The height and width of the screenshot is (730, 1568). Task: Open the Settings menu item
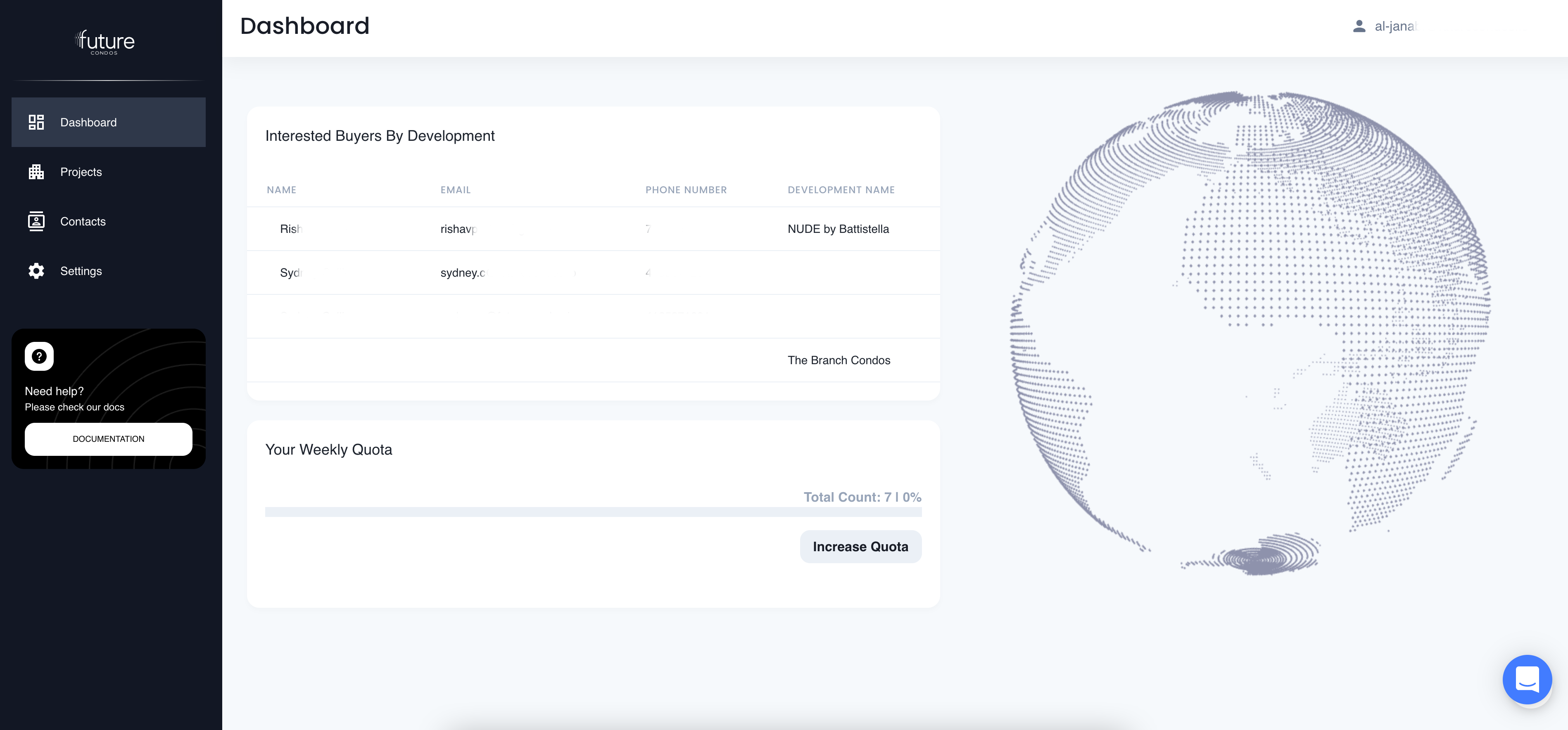pyautogui.click(x=81, y=271)
